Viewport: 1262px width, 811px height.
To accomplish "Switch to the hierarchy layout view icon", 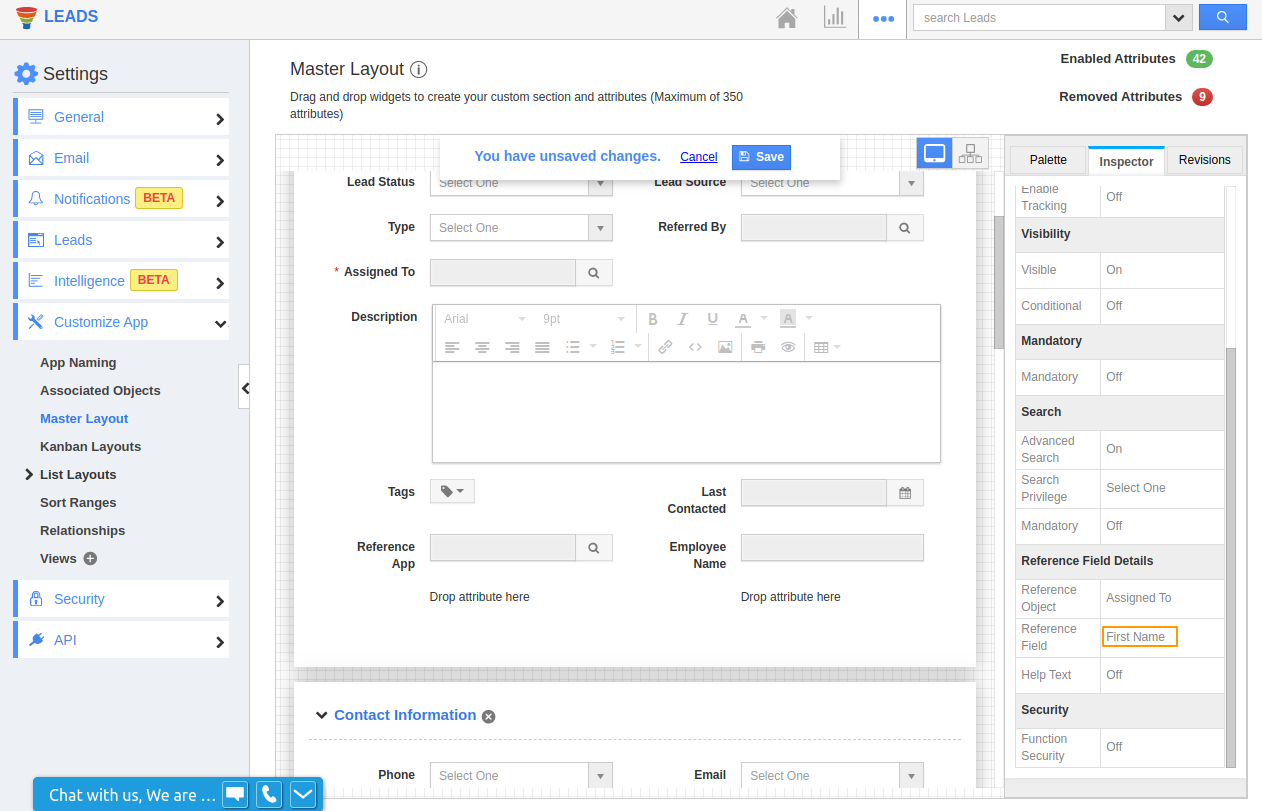I will coord(970,154).
